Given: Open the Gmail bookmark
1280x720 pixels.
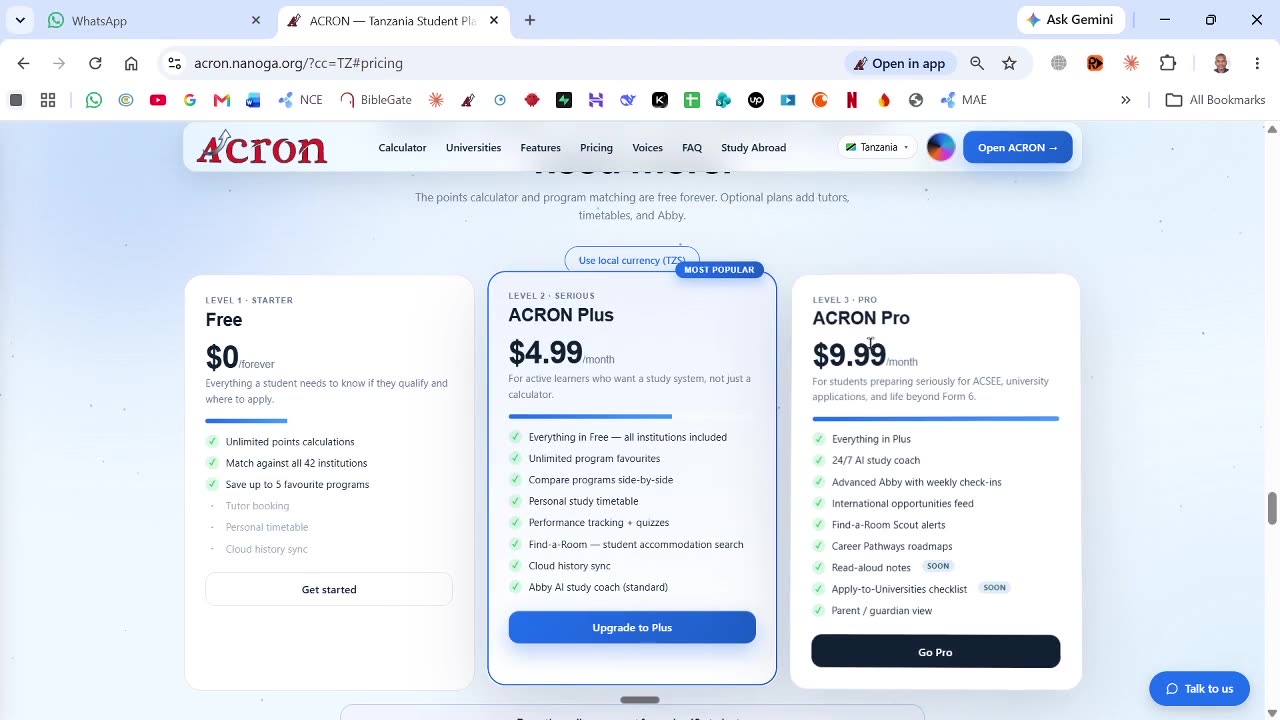Looking at the screenshot, I should point(222,100).
